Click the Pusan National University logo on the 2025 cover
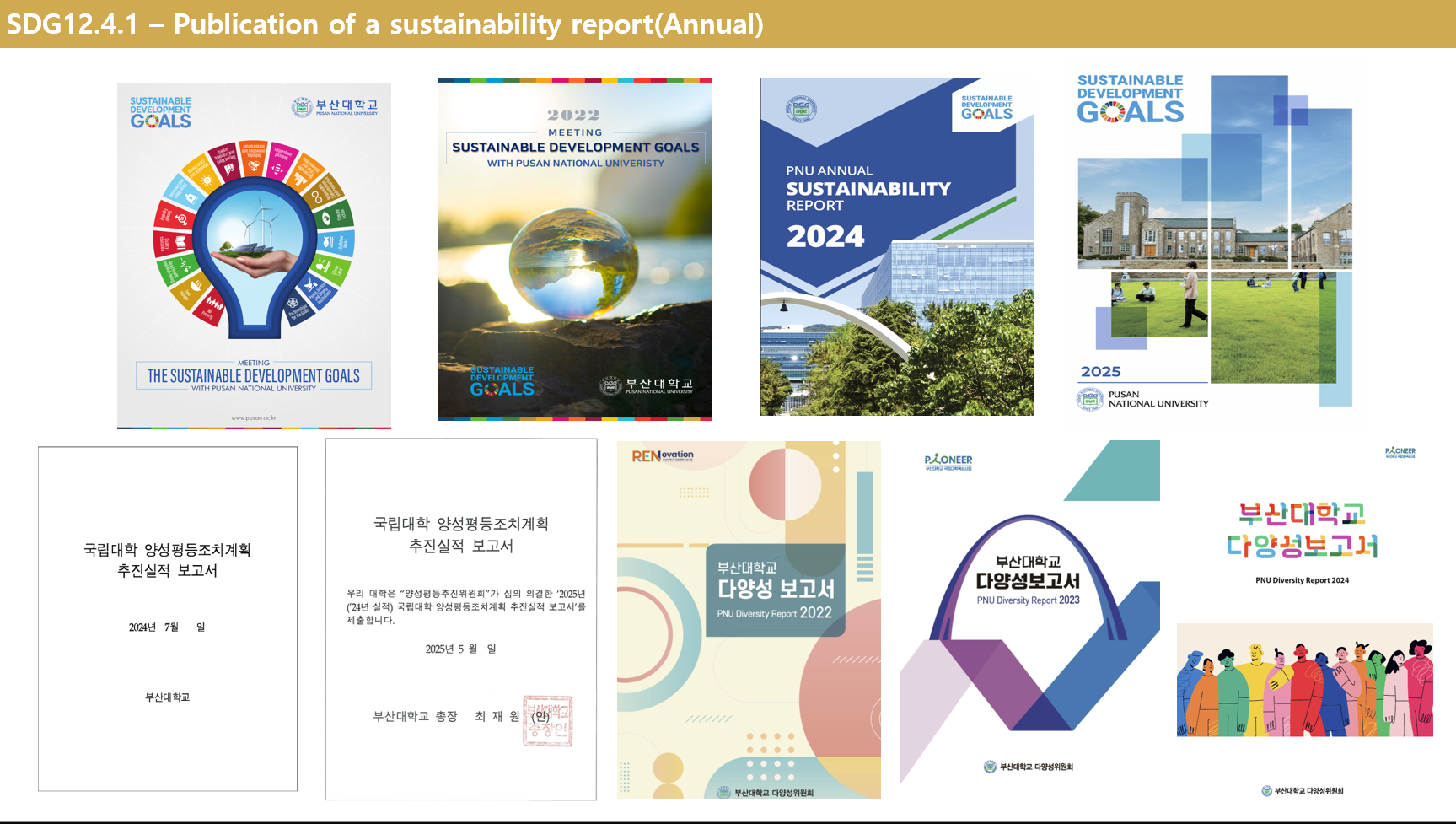Viewport: 1456px width, 824px height. tap(1142, 399)
